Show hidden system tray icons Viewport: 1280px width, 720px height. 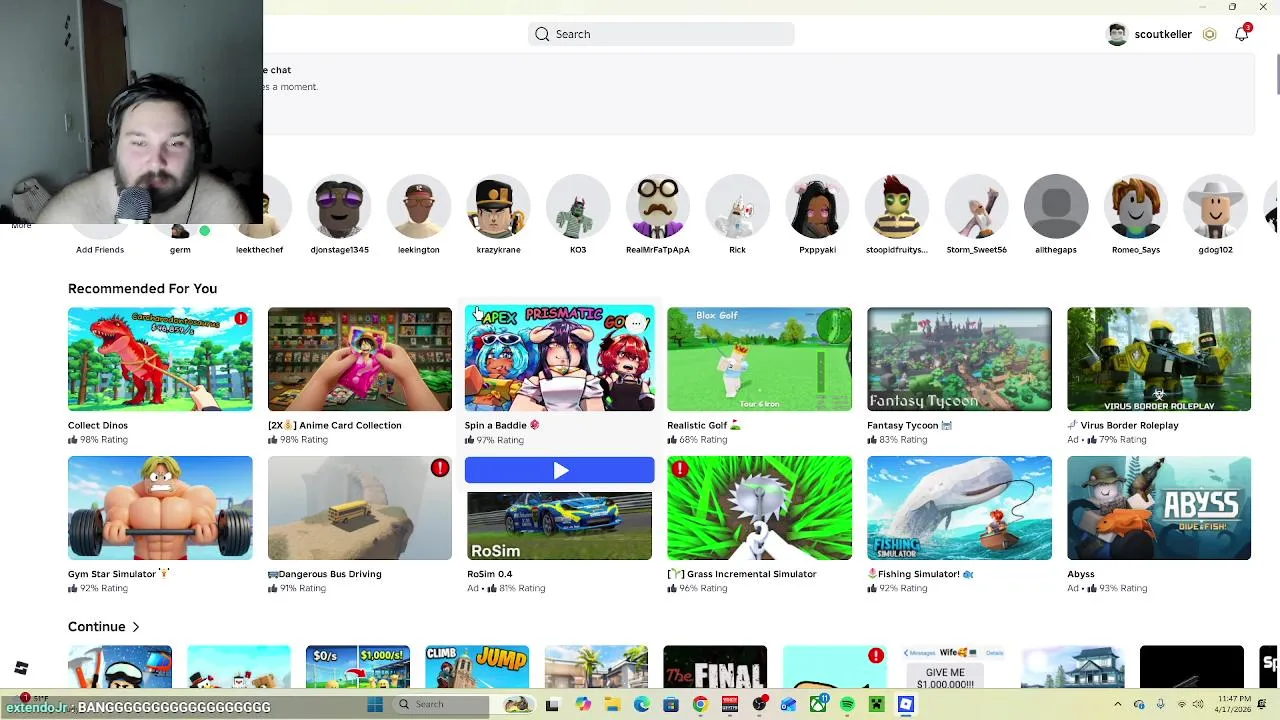pos(1117,705)
